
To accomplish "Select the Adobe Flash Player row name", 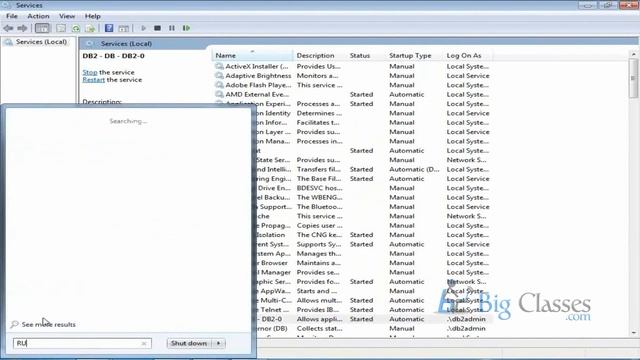I will [258, 85].
